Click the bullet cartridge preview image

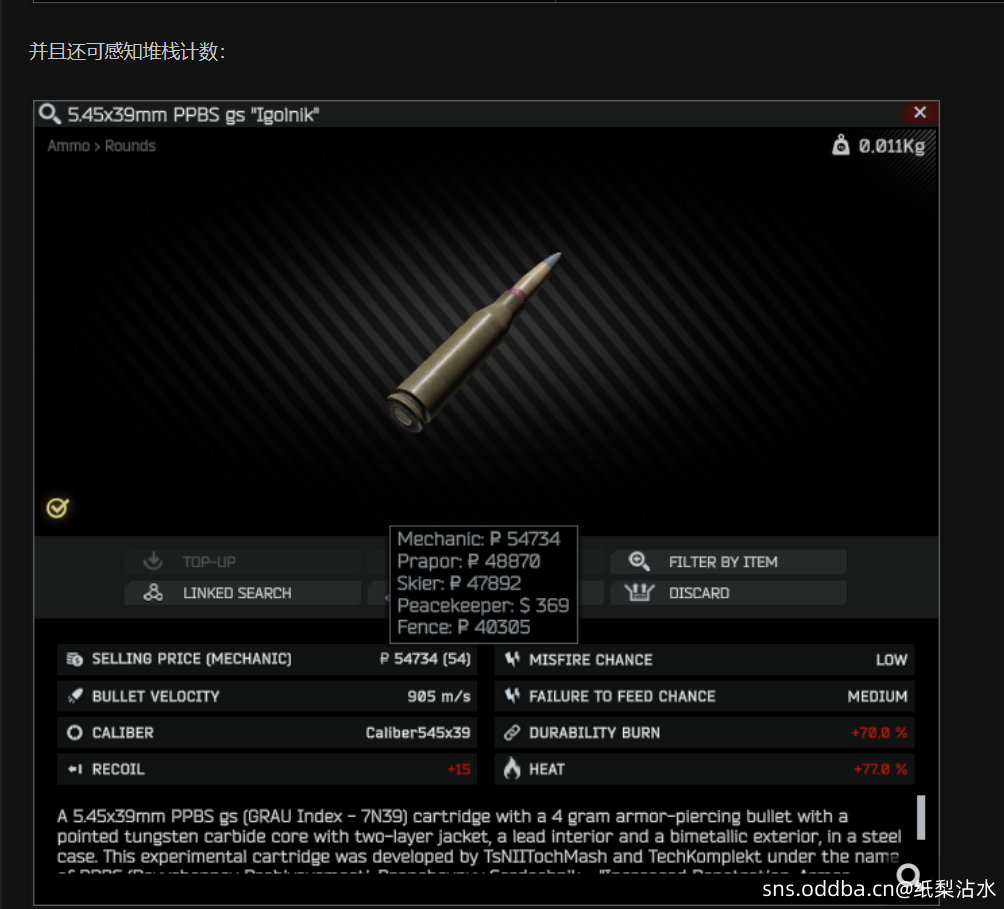tap(474, 343)
